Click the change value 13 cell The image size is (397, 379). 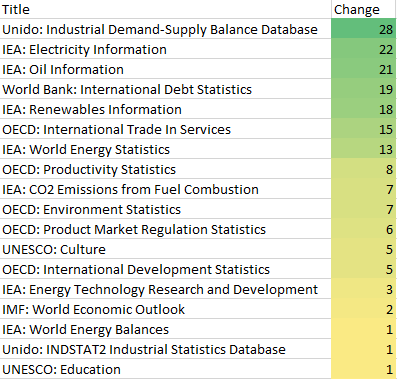point(364,149)
